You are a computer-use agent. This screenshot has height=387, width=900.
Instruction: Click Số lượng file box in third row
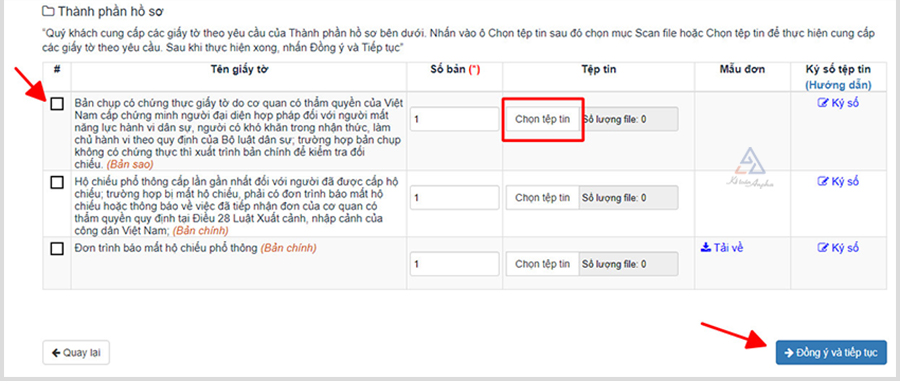pyautogui.click(x=629, y=264)
